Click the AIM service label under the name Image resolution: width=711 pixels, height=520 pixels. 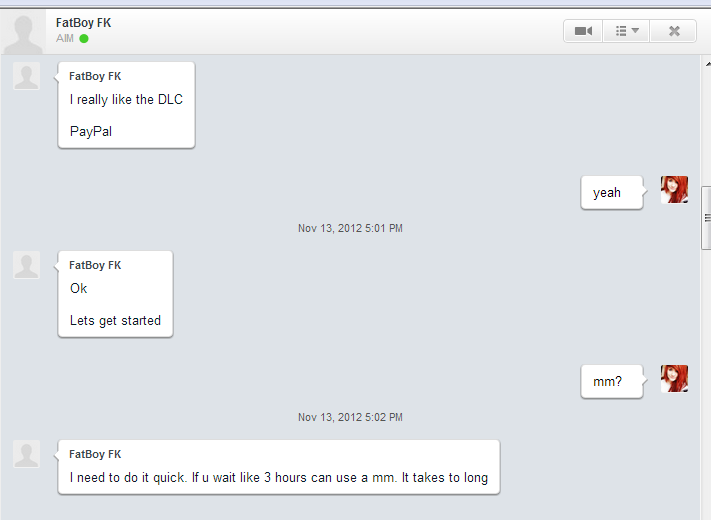click(65, 39)
